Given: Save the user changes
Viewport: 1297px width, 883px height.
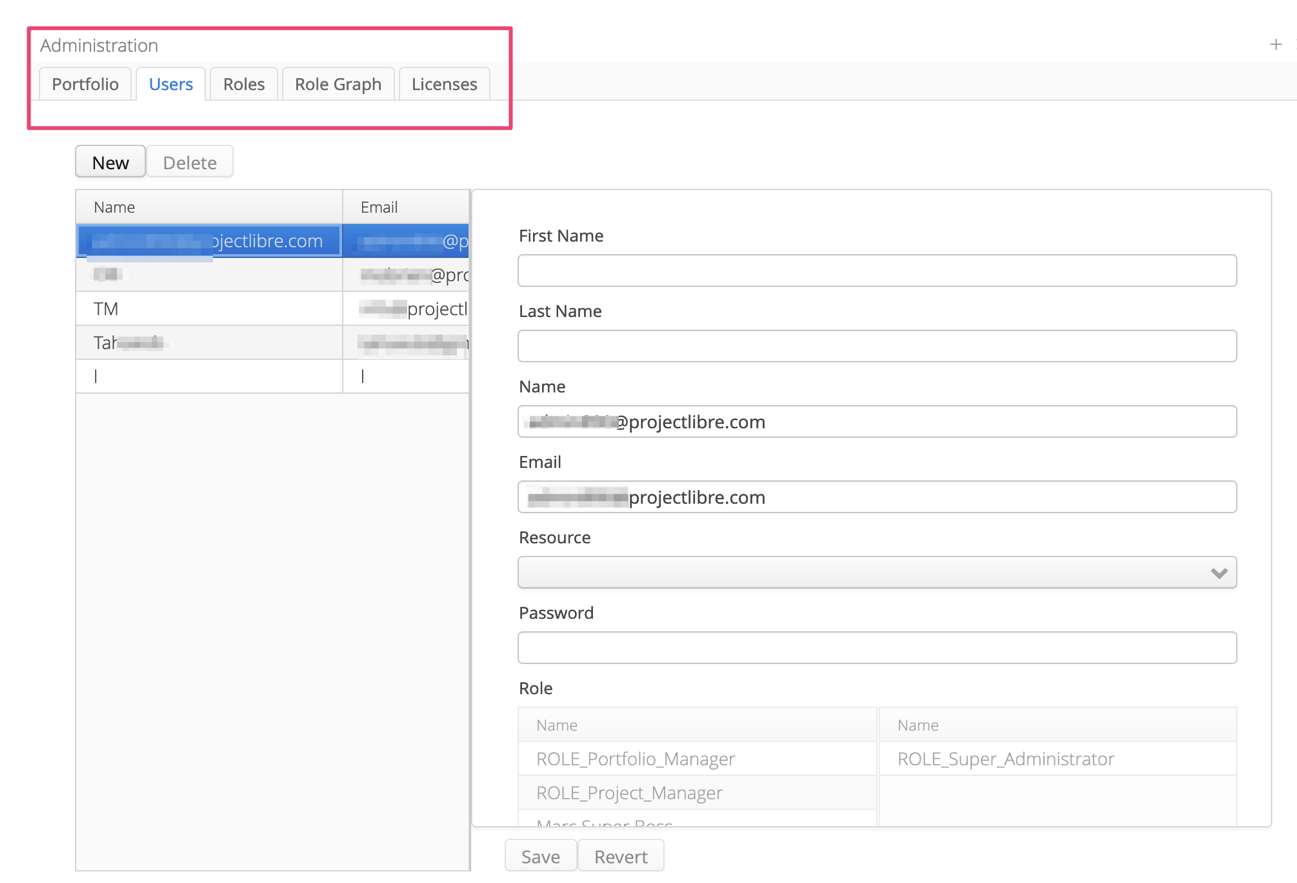Looking at the screenshot, I should click(x=540, y=856).
